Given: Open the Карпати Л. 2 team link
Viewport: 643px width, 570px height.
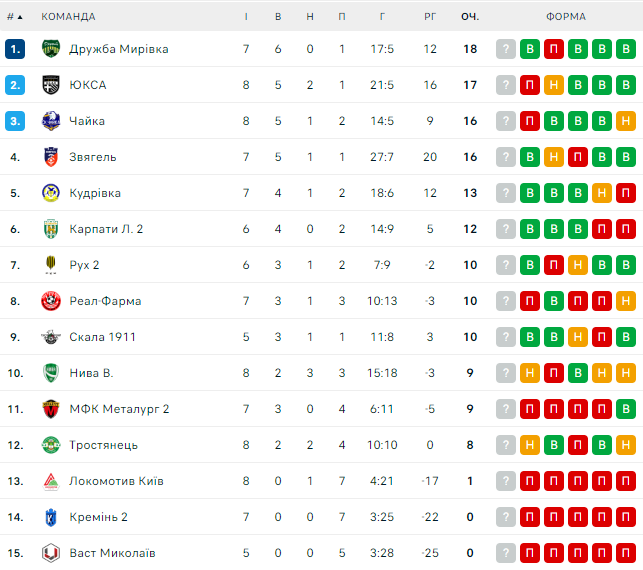Looking at the screenshot, I should (x=106, y=229).
